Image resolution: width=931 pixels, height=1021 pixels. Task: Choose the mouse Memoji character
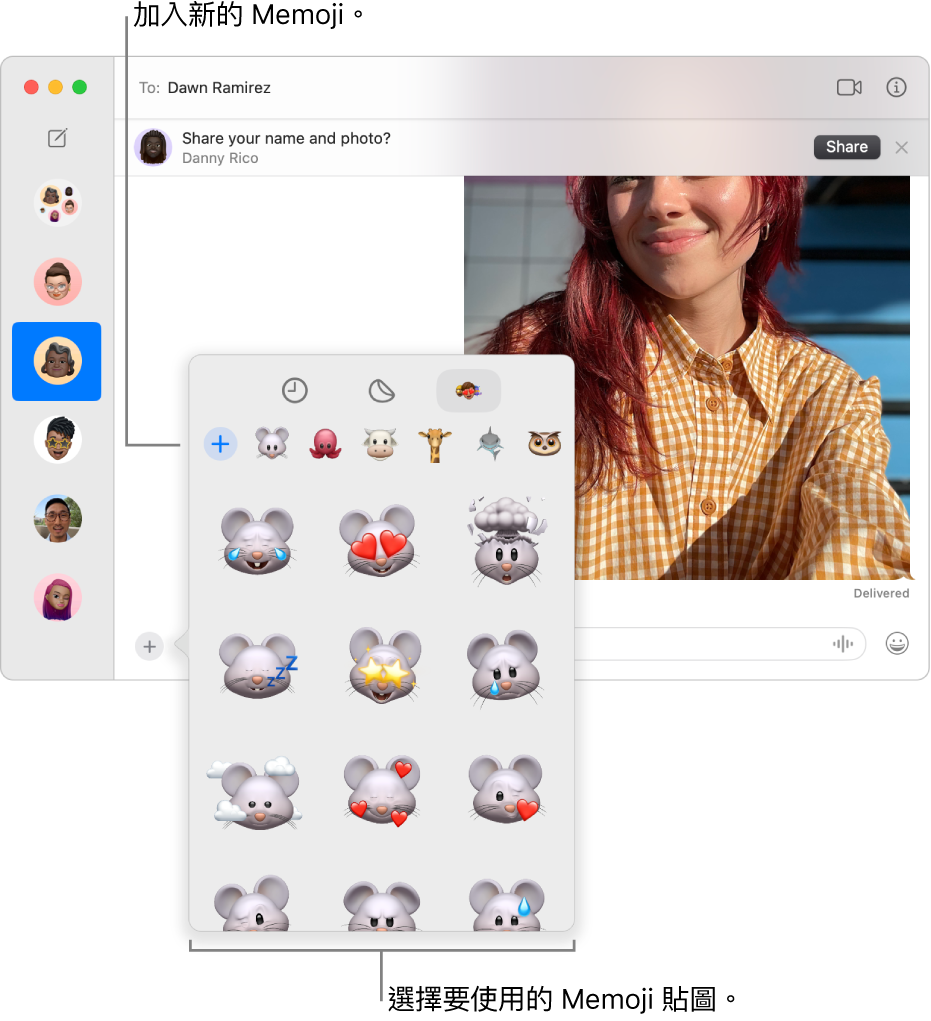[272, 444]
